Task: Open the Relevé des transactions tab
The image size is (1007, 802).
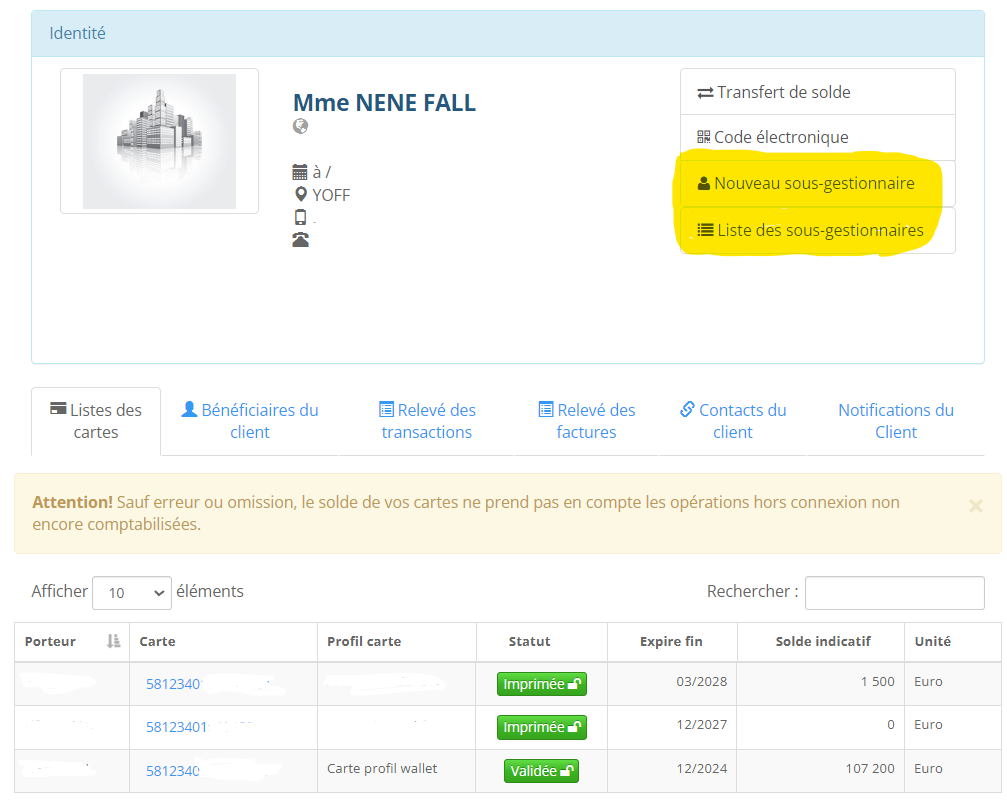Action: point(427,421)
